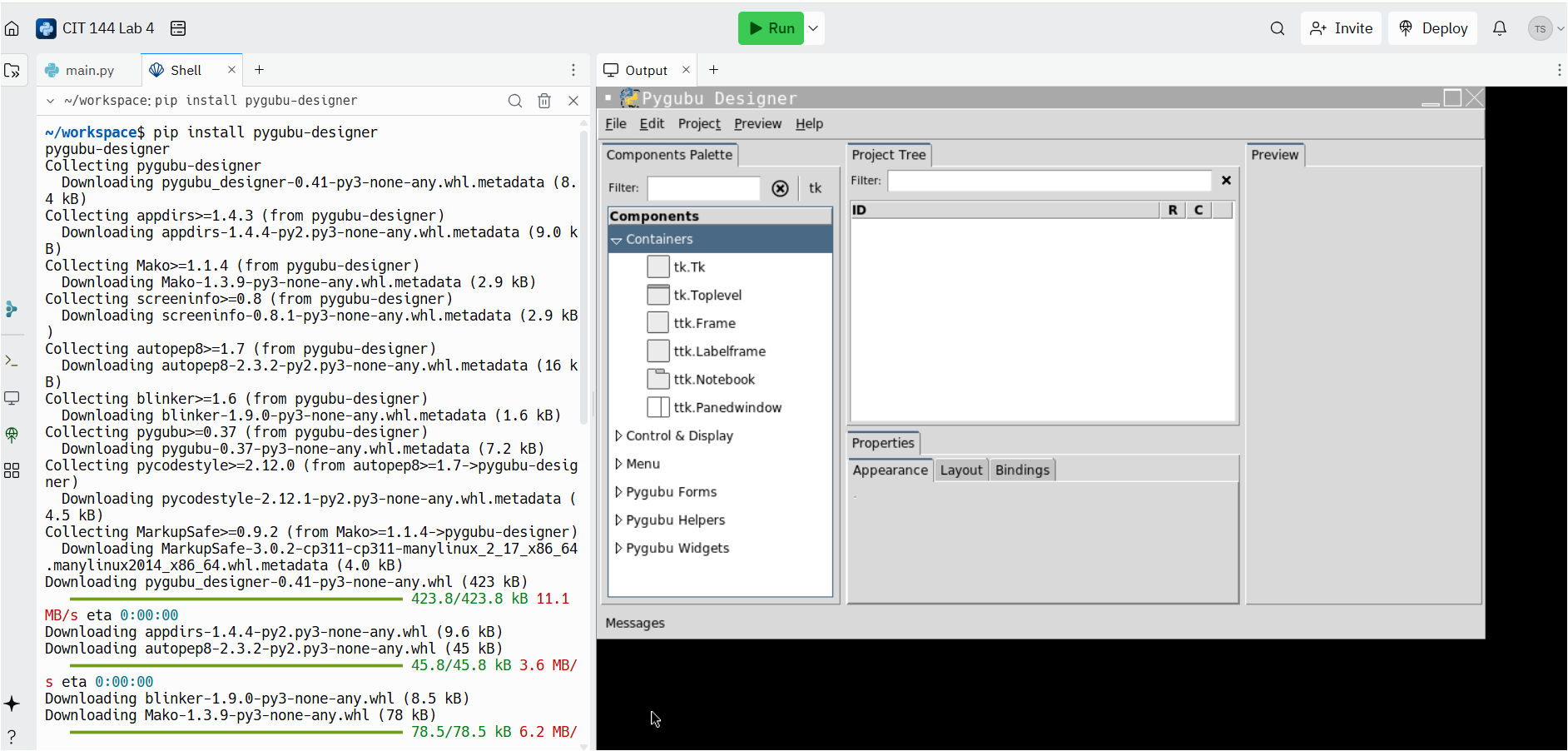Open the Replit AI assistant sparkle icon
1568x751 pixels.
click(x=12, y=704)
